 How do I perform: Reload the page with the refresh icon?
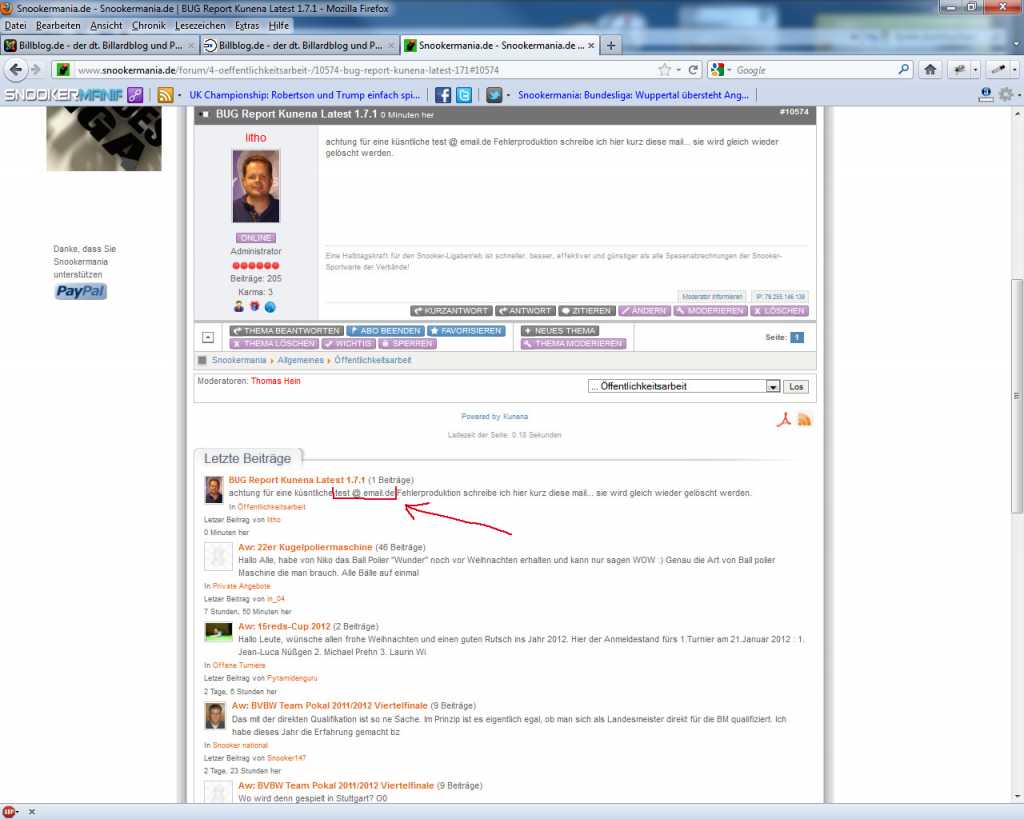pyautogui.click(x=693, y=70)
